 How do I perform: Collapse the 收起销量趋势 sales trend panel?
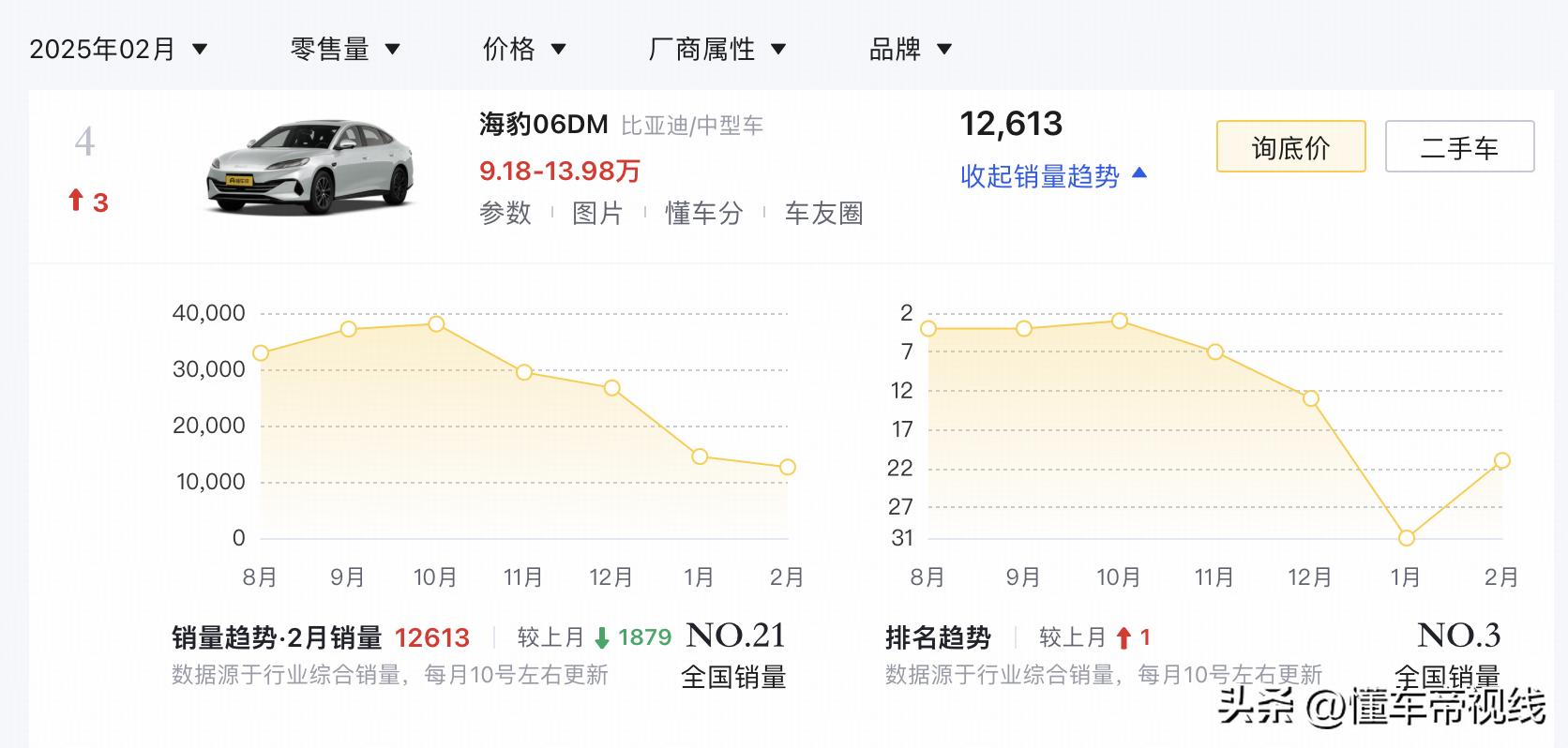pos(1053,176)
